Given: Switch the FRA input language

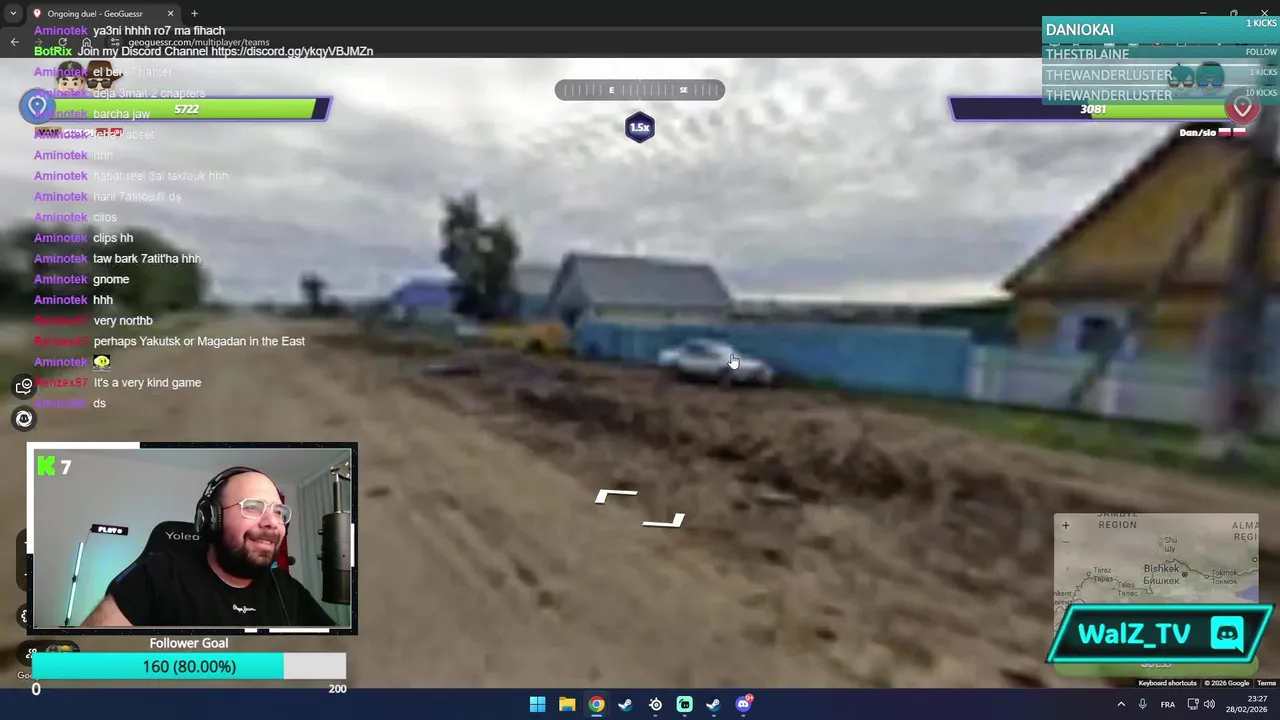Looking at the screenshot, I should tap(1167, 704).
